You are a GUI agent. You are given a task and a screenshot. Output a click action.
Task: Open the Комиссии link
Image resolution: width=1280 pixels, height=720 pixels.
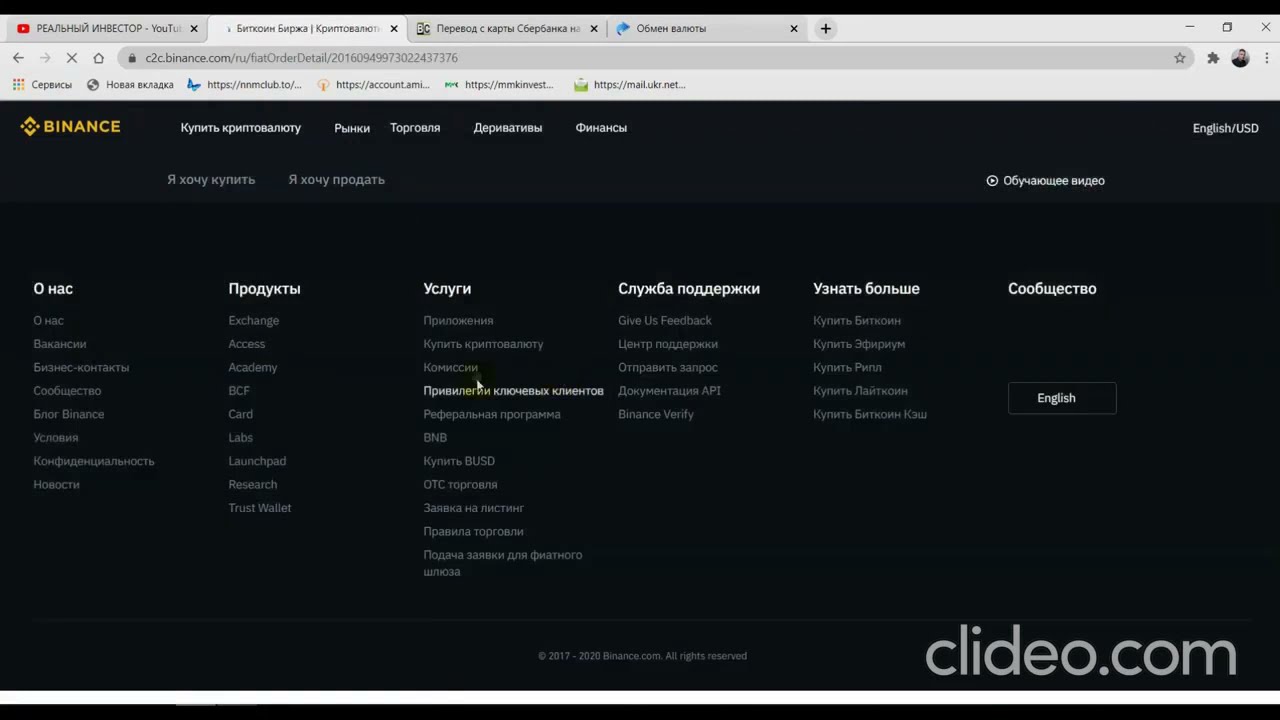coord(450,367)
